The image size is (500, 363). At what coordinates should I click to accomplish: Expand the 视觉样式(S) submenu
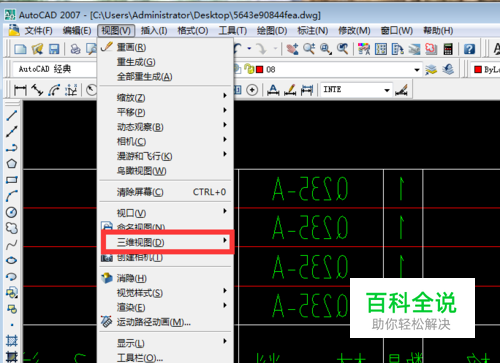click(x=166, y=293)
